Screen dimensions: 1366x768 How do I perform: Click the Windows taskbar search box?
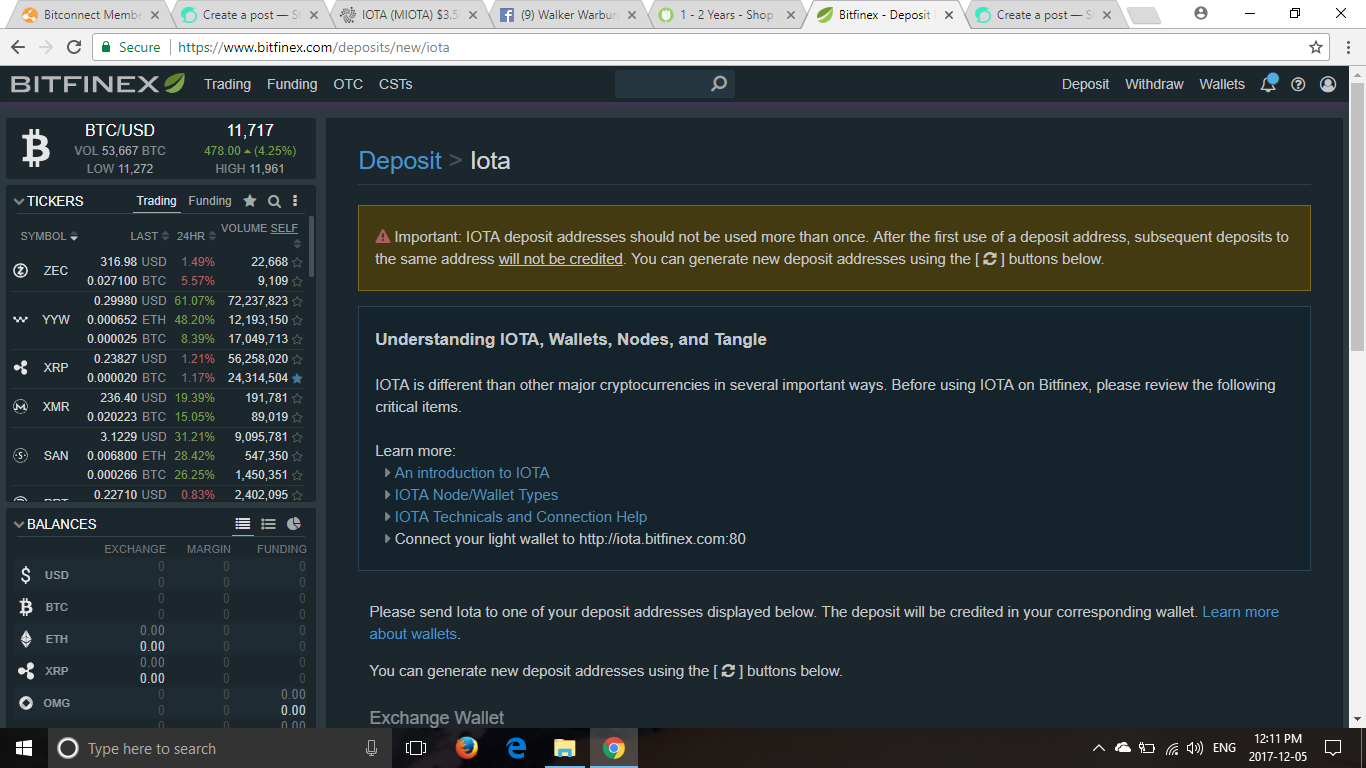click(220, 748)
